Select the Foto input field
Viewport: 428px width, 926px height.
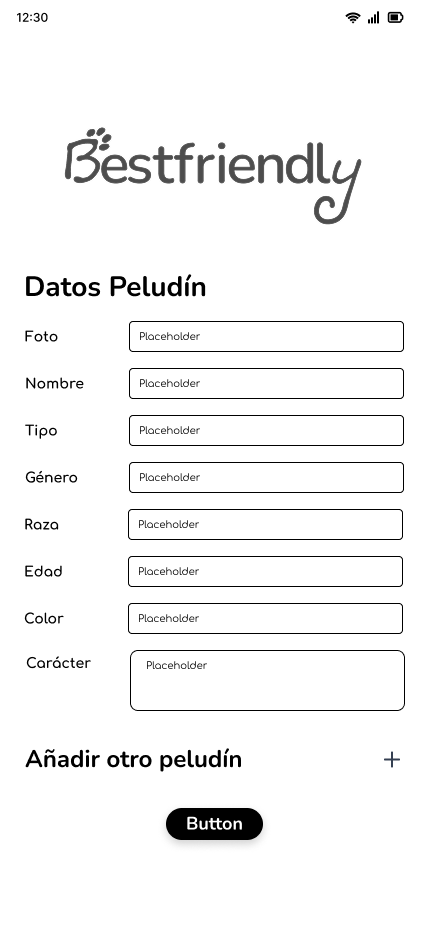266,337
